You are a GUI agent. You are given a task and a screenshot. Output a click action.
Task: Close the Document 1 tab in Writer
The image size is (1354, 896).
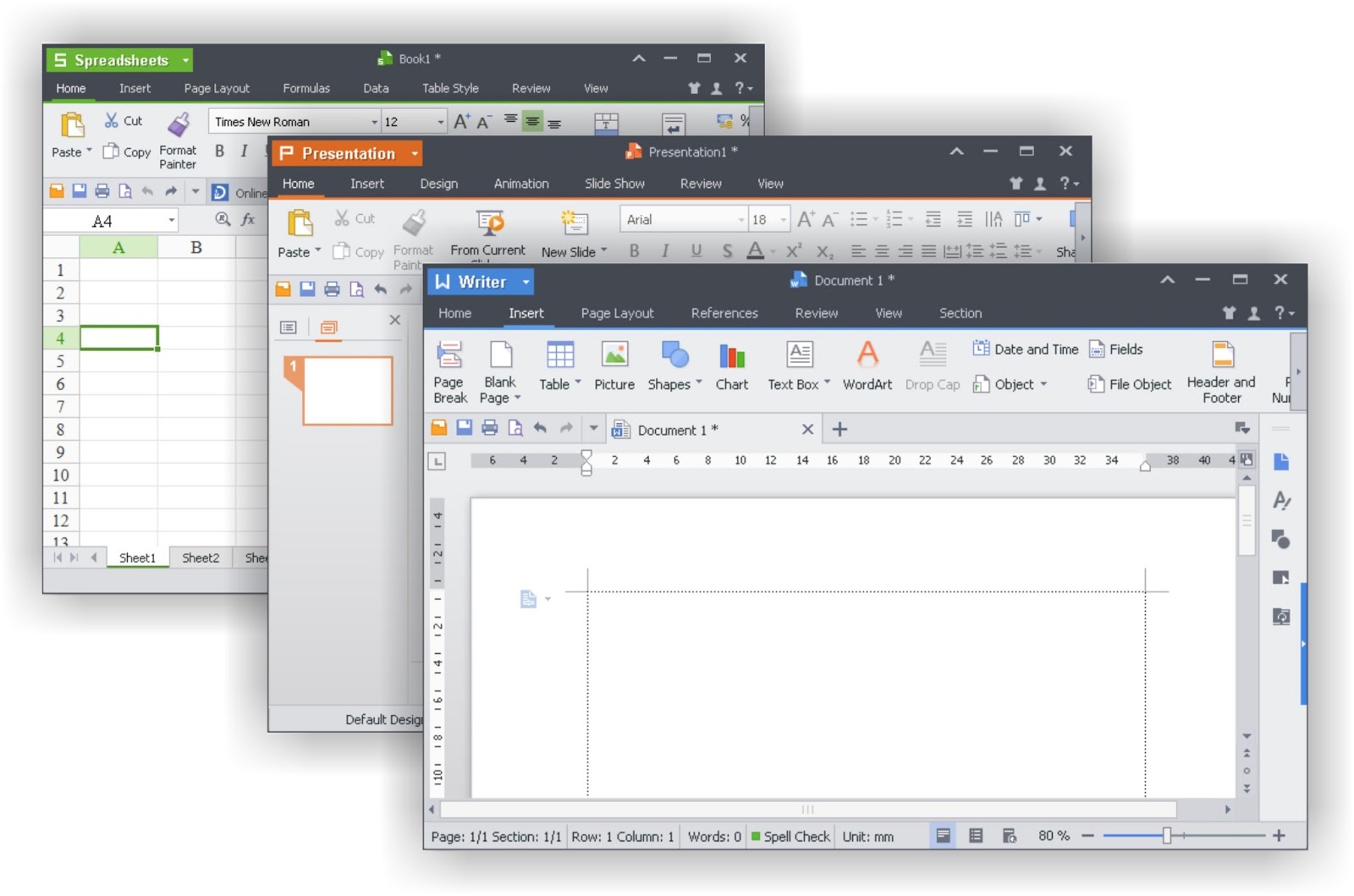click(x=807, y=429)
